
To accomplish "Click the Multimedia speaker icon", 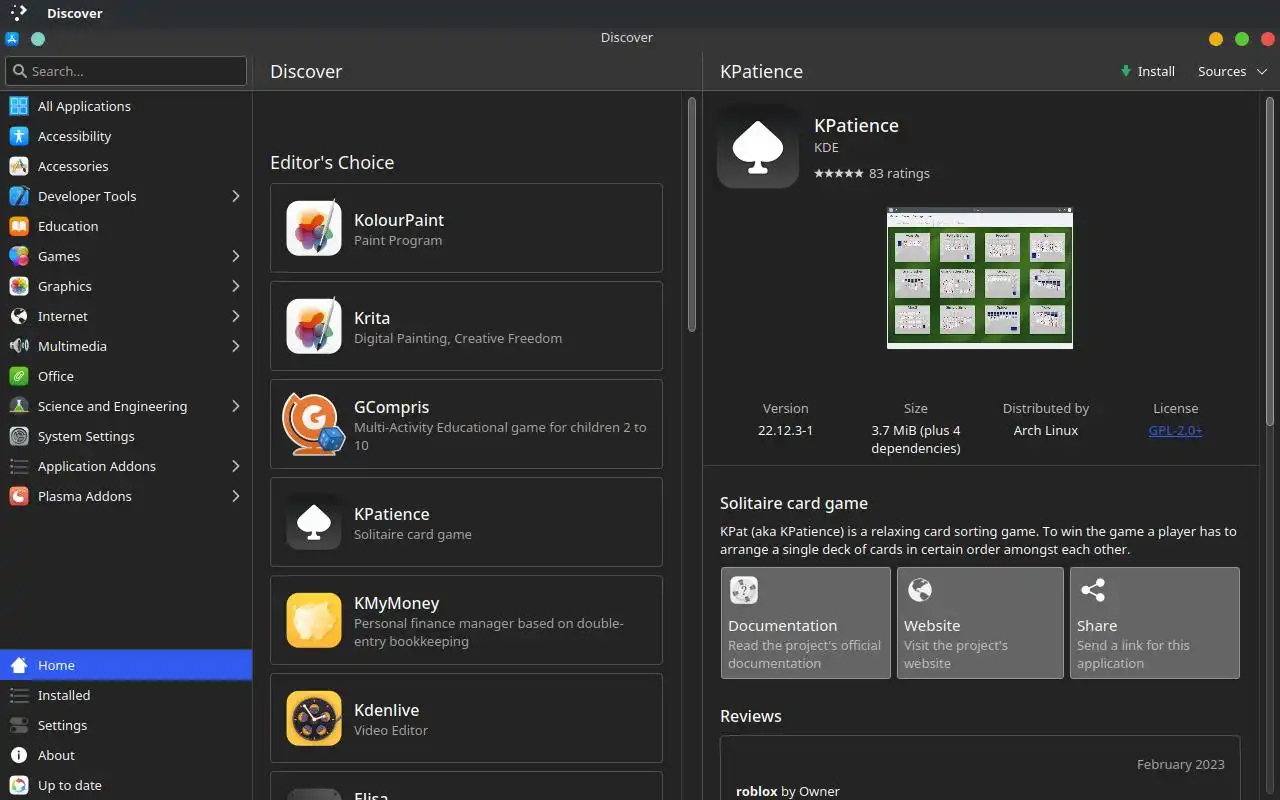I will tap(19, 346).
